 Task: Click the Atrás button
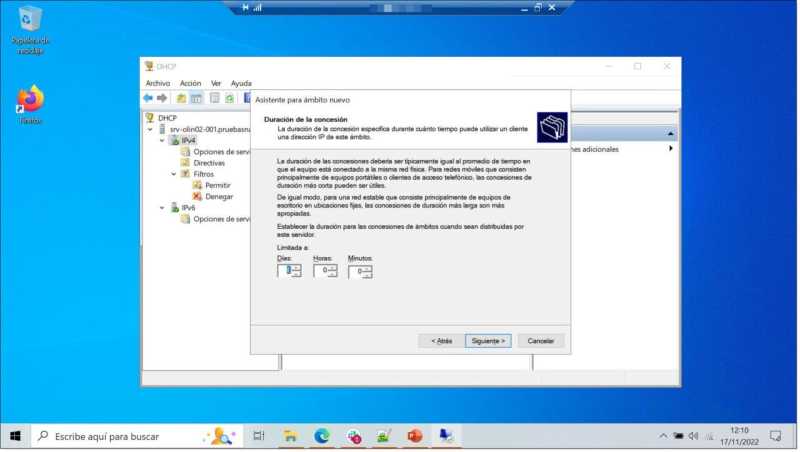coord(441,341)
